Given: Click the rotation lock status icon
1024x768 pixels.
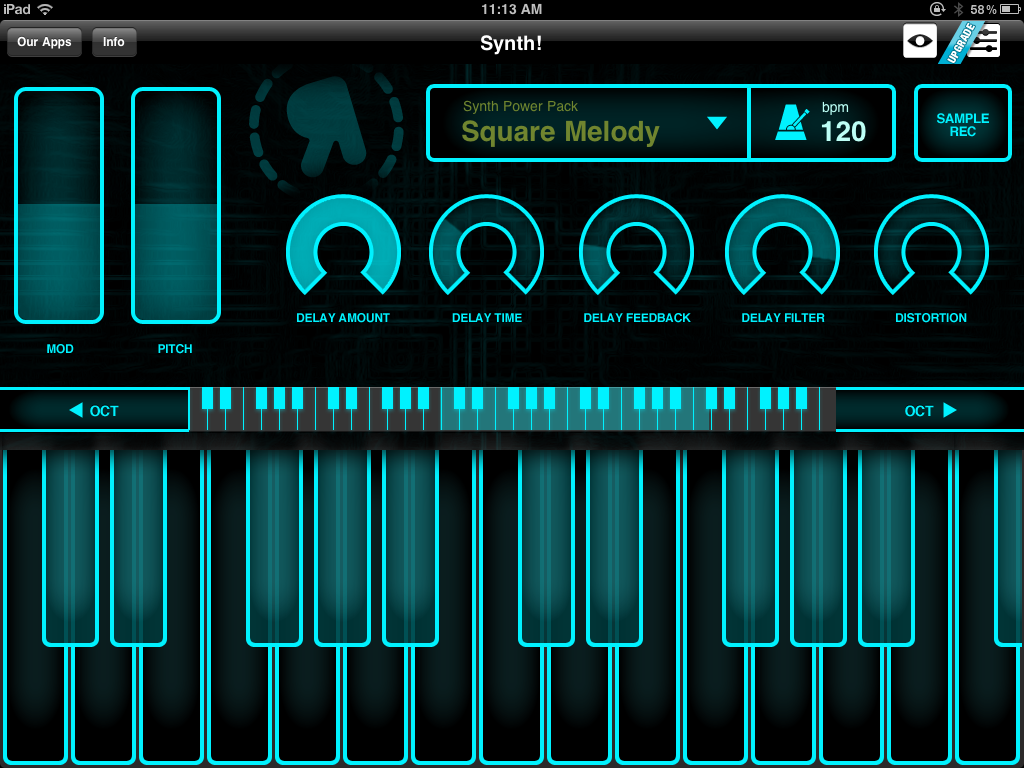Looking at the screenshot, I should click(x=937, y=9).
